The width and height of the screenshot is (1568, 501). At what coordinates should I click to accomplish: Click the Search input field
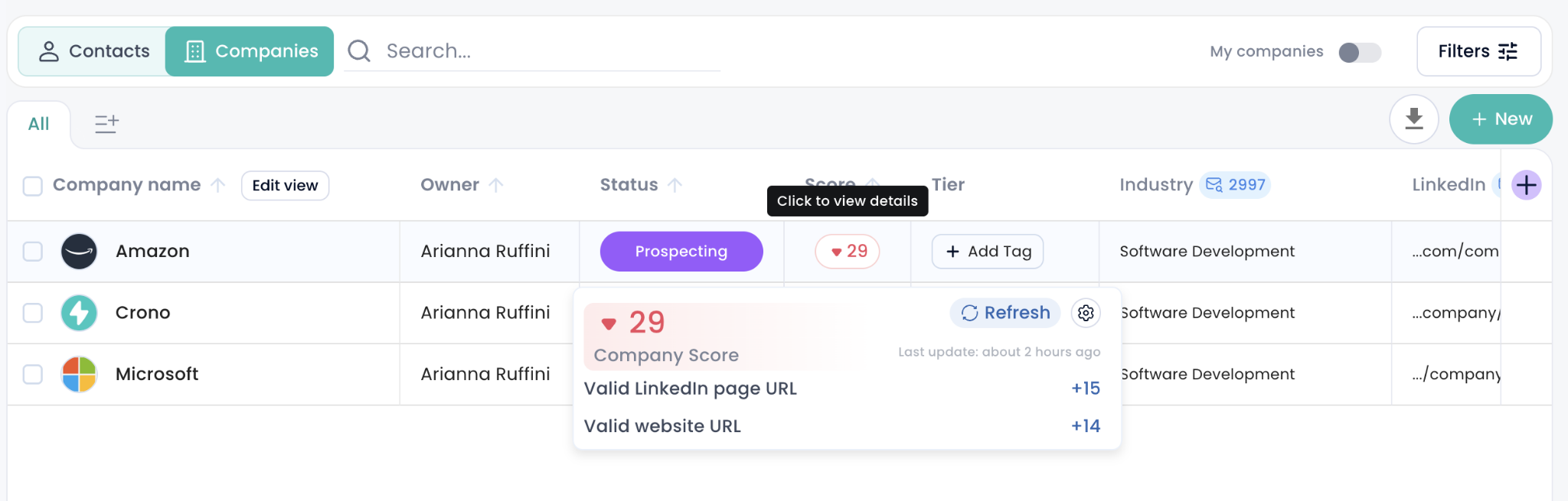[551, 51]
